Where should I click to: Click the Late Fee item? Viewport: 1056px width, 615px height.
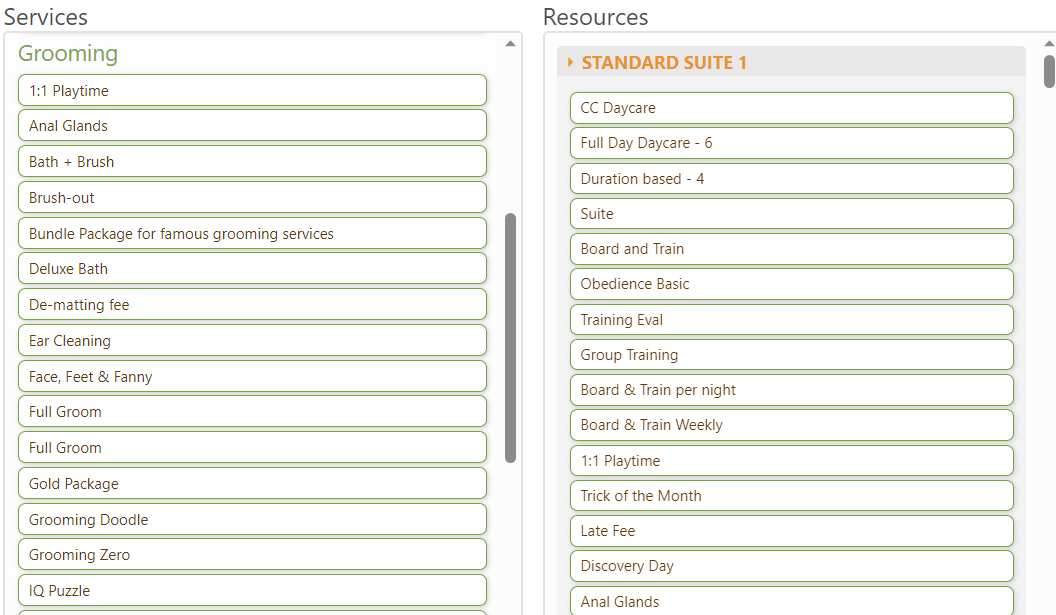792,530
